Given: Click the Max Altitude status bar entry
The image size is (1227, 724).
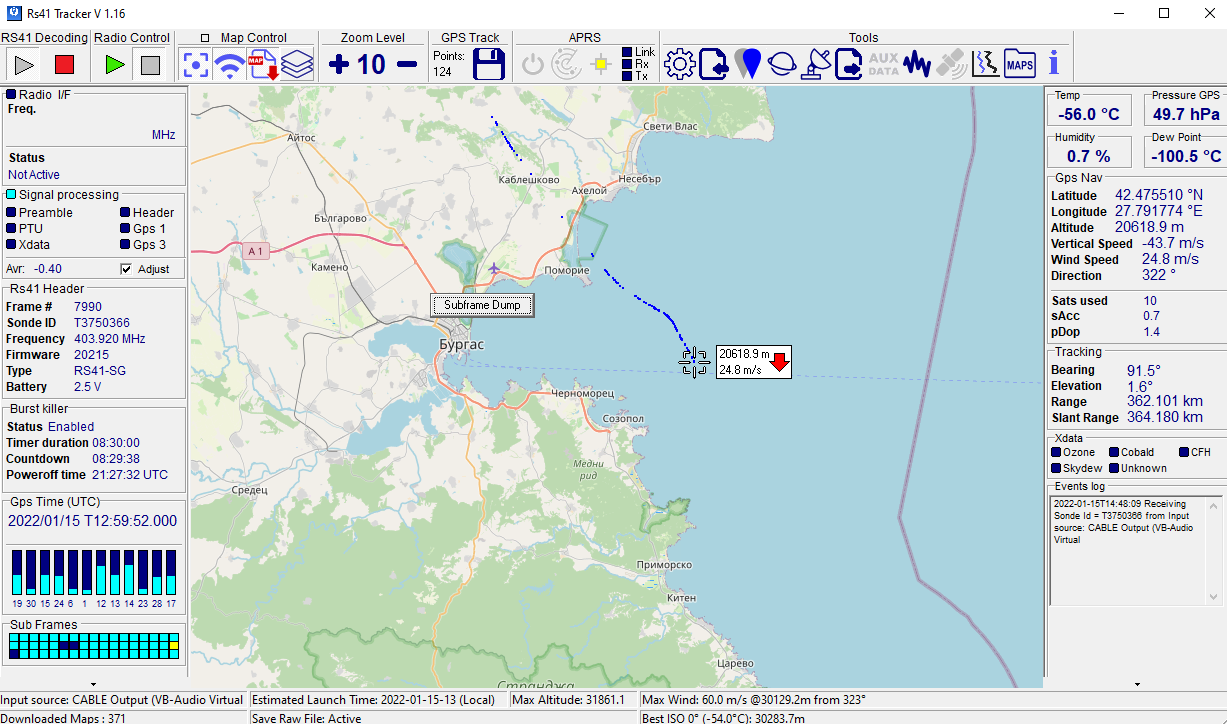Looking at the screenshot, I should pyautogui.click(x=574, y=700).
